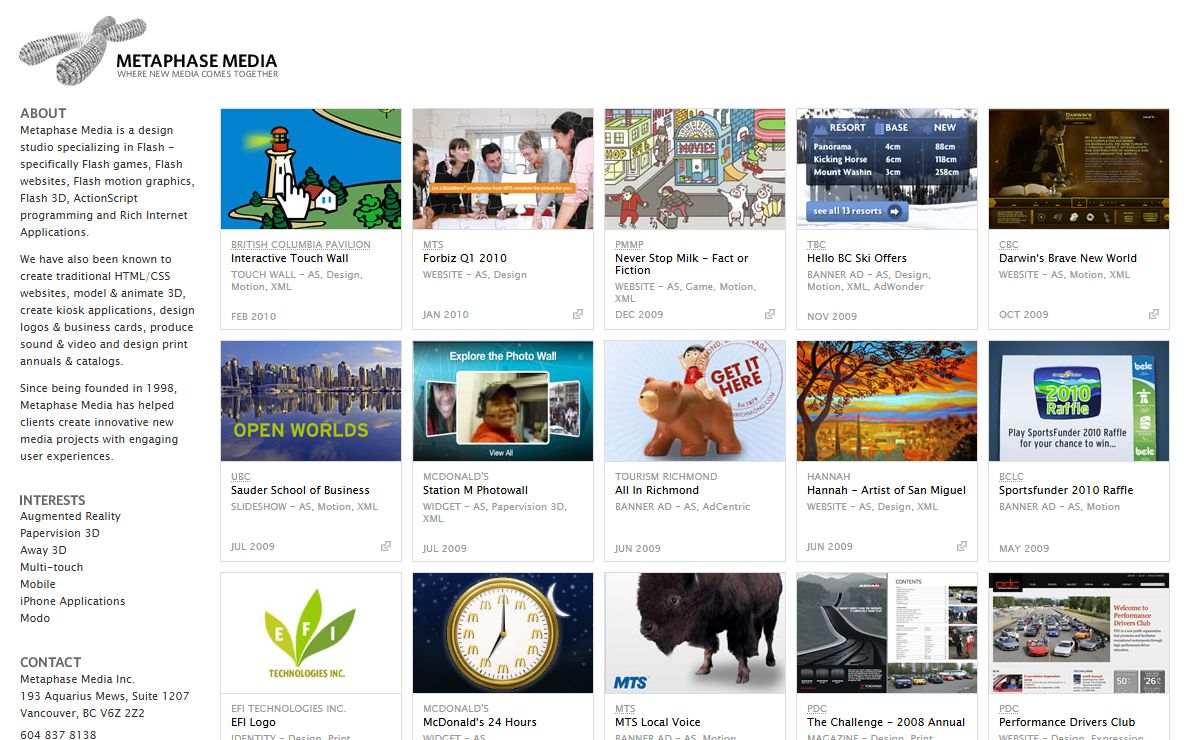The height and width of the screenshot is (740, 1200).
Task: Open the Never Stop Milk cartoon thumbnail
Action: pyautogui.click(x=695, y=169)
